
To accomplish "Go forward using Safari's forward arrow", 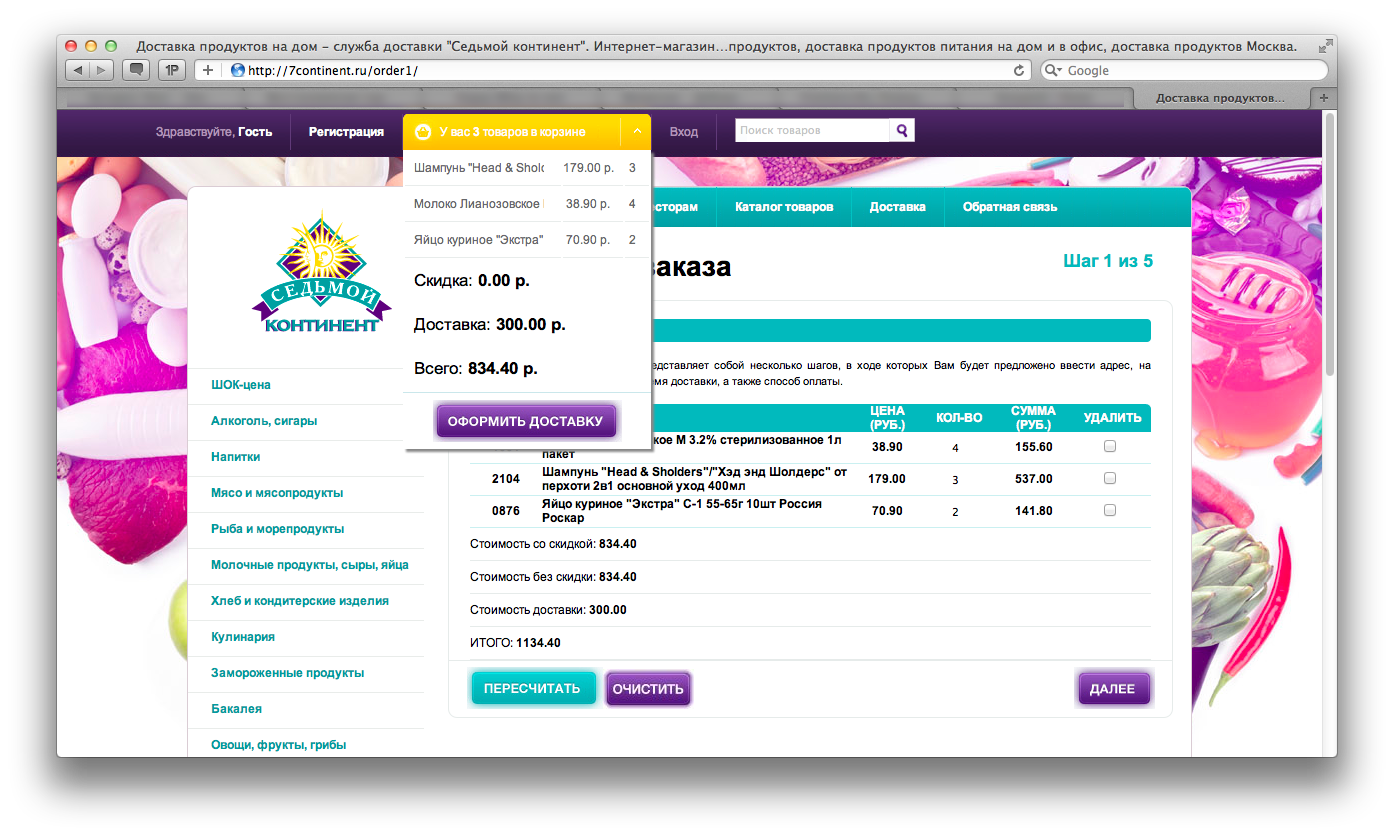I will (103, 70).
